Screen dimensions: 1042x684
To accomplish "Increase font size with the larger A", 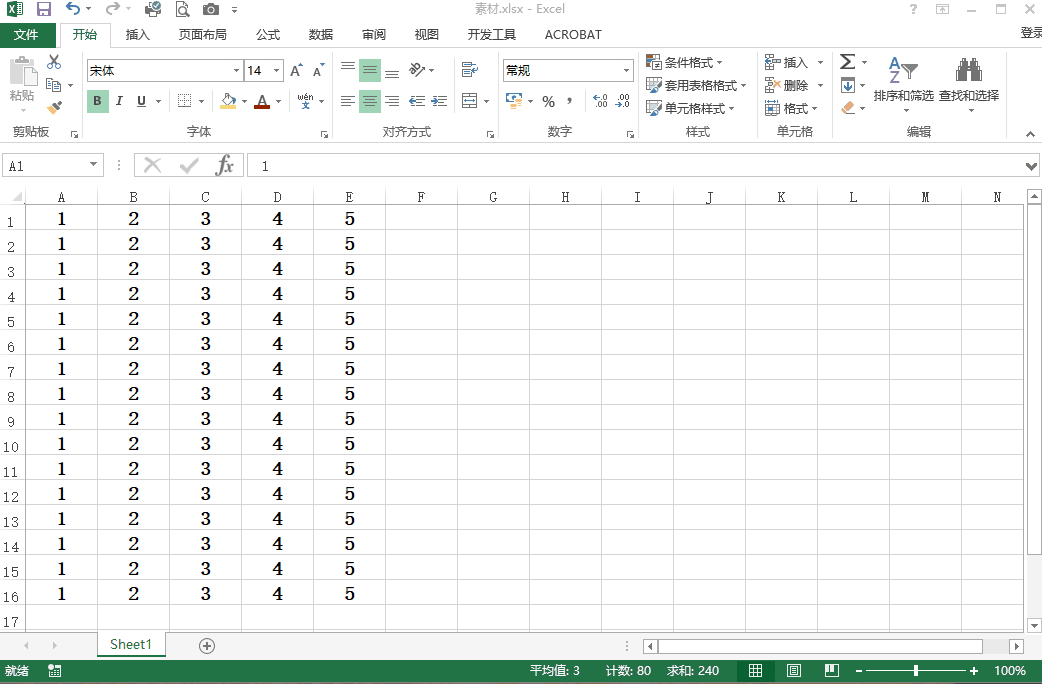I will pyautogui.click(x=296, y=70).
